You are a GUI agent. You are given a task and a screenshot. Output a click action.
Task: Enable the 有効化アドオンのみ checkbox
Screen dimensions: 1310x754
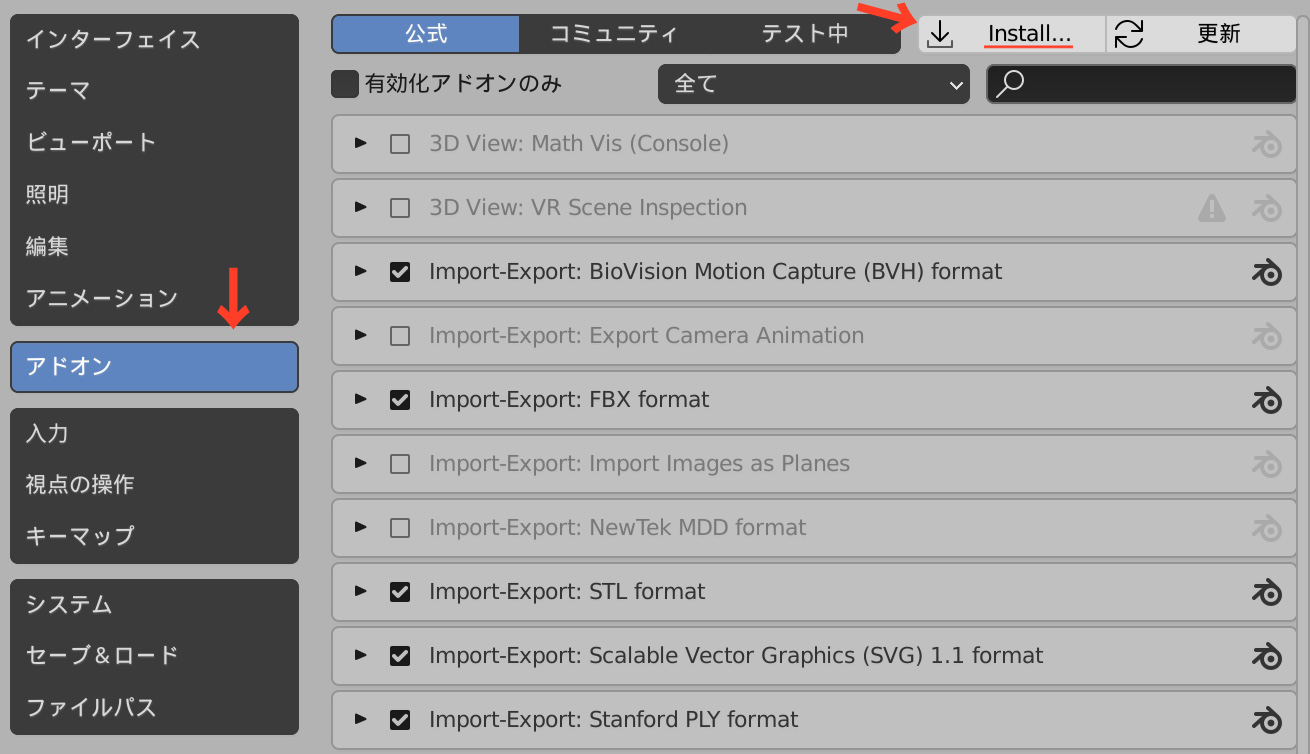click(345, 84)
